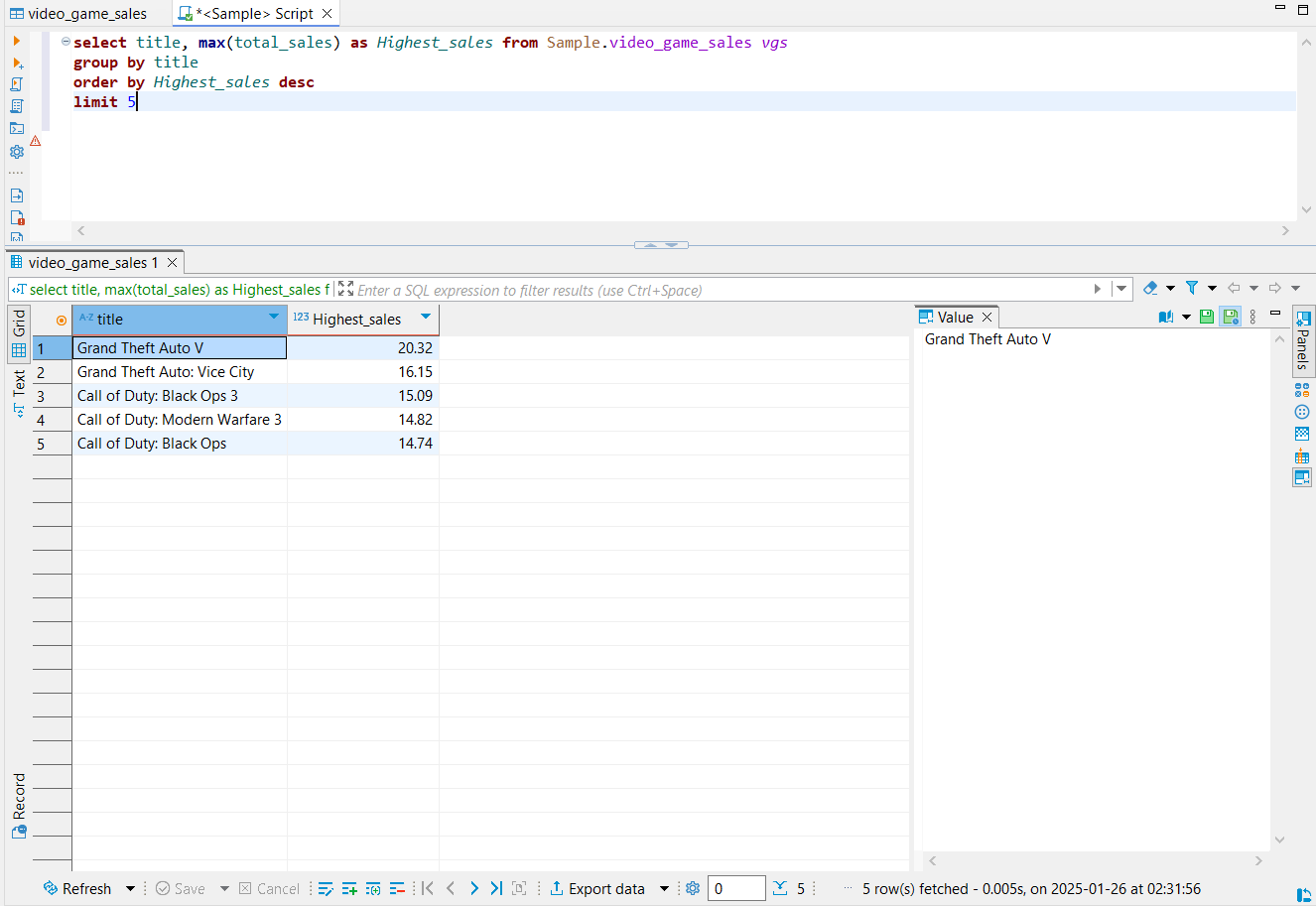
Task: Toggle the Record view mode
Action: pyautogui.click(x=19, y=805)
